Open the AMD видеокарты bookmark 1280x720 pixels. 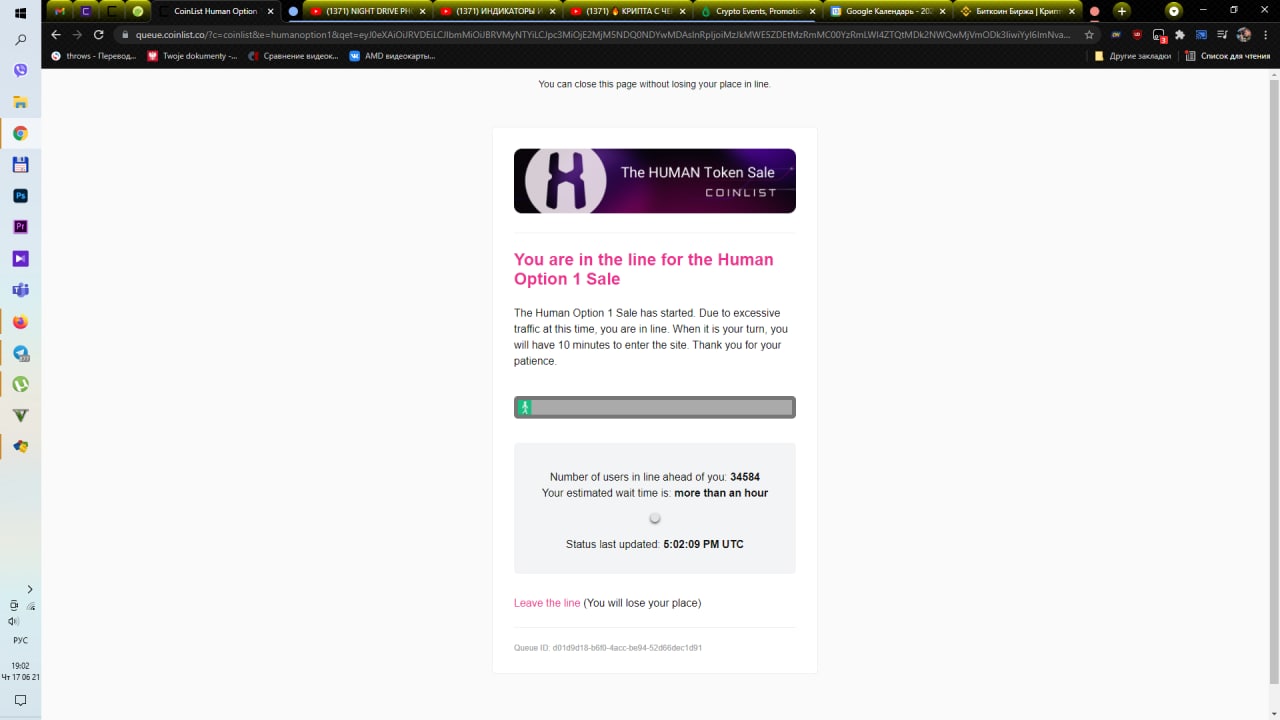pos(391,56)
